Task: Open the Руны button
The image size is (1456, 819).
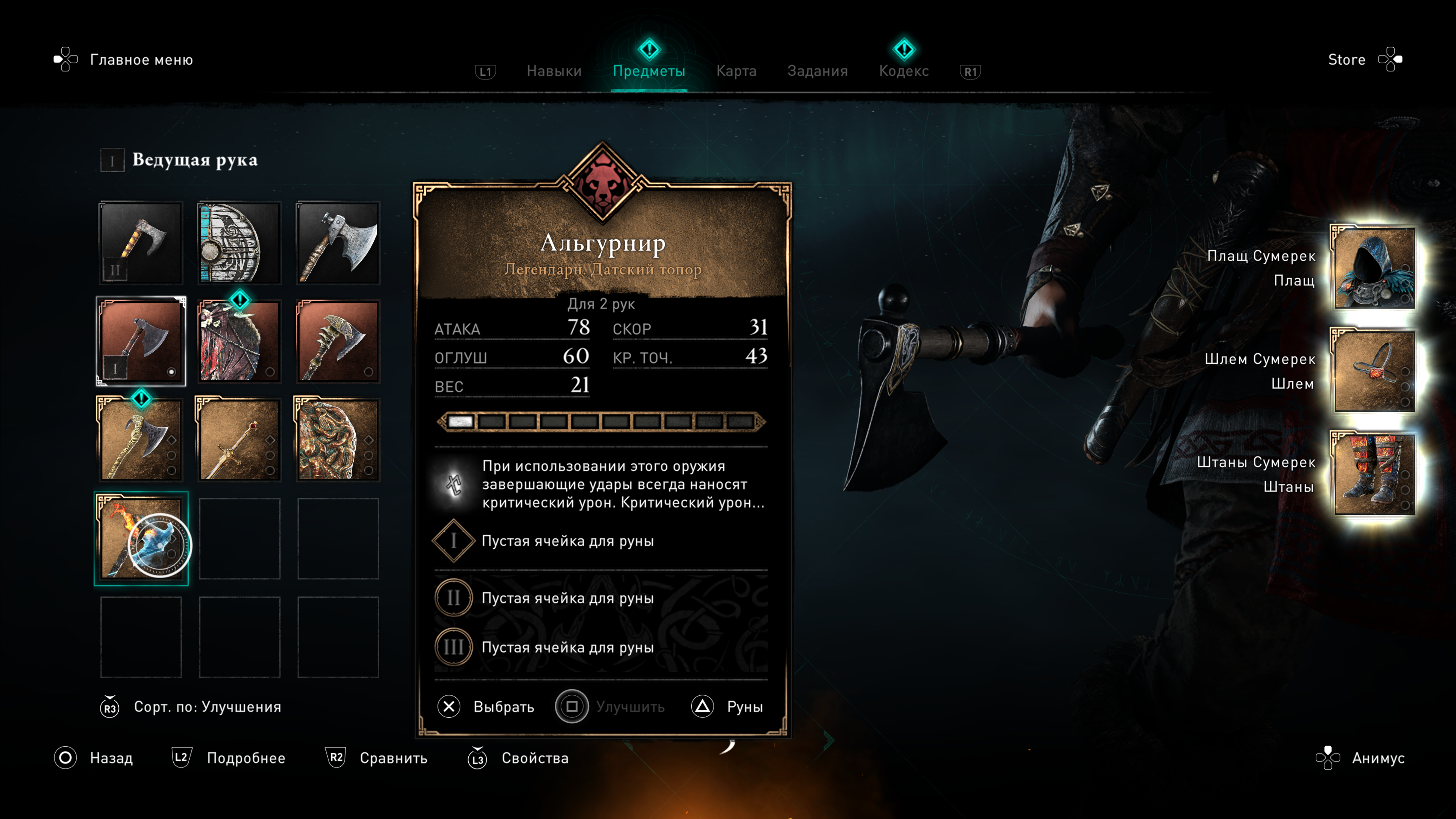Action: click(728, 706)
